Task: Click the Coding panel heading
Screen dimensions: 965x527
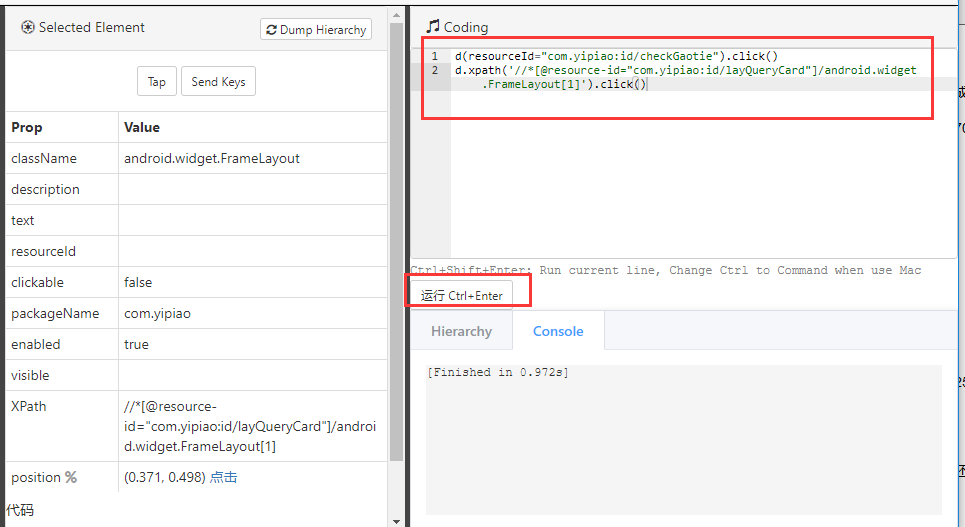Action: point(466,27)
